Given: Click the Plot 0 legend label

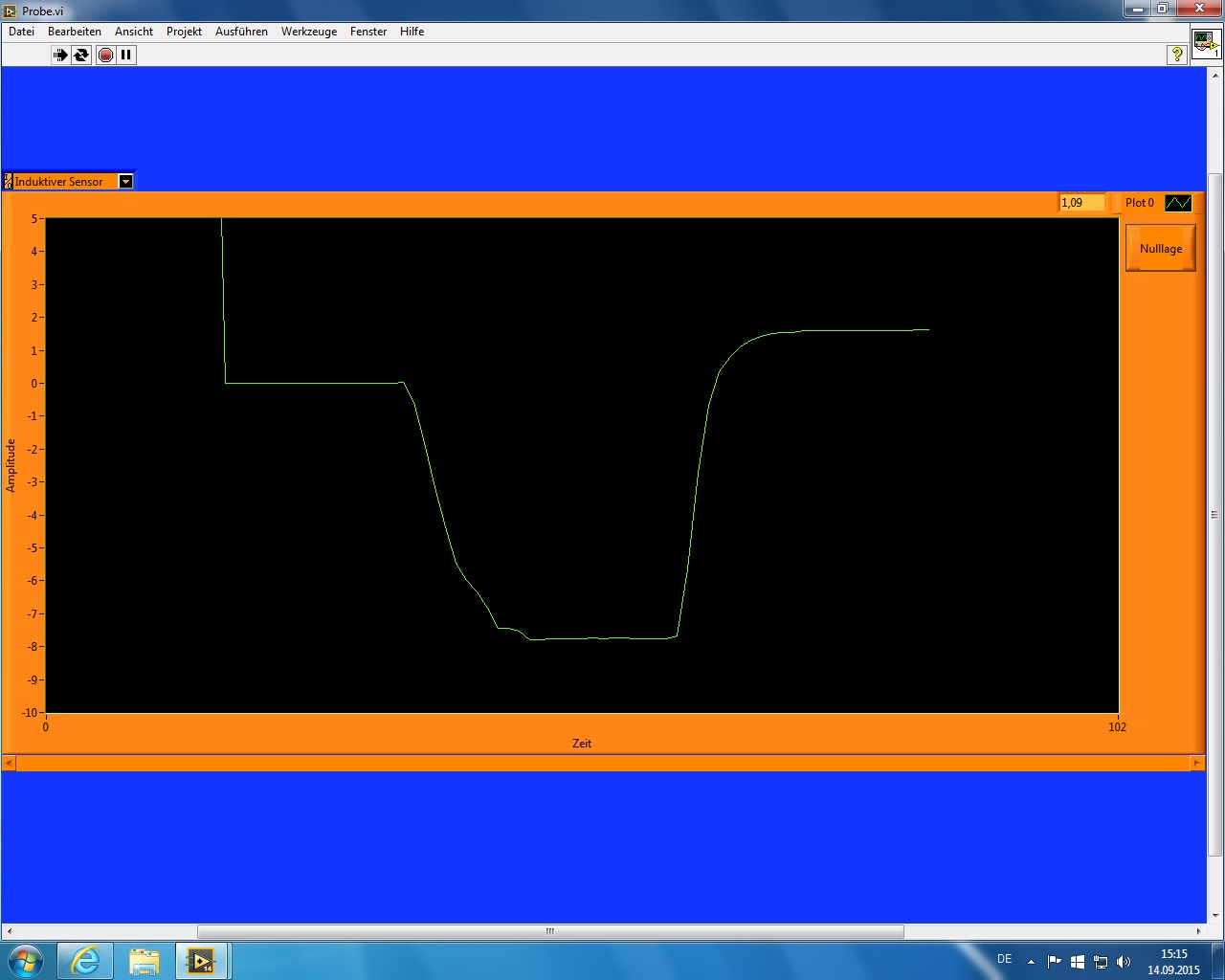Looking at the screenshot, I should [1140, 203].
